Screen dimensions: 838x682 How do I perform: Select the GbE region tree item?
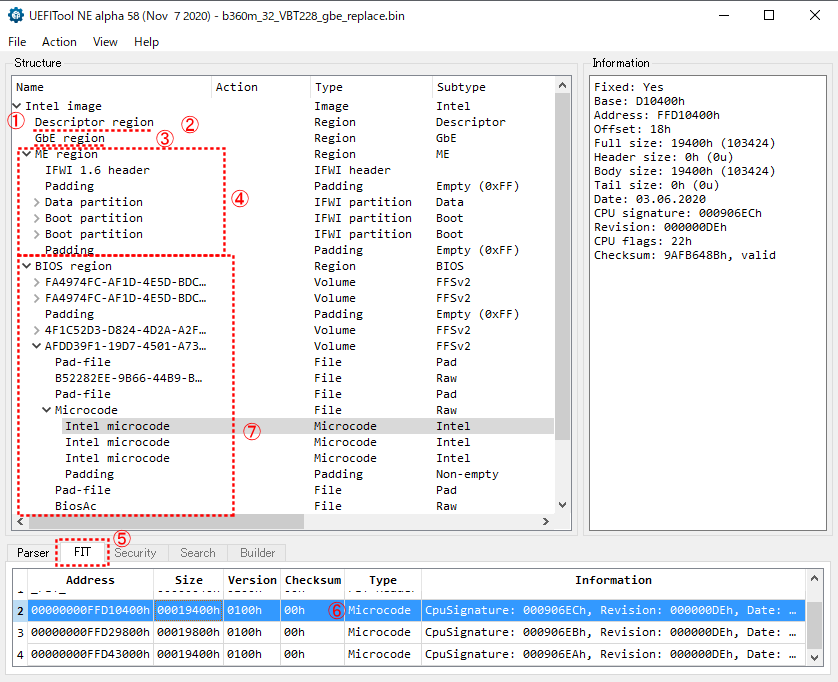coord(70,138)
